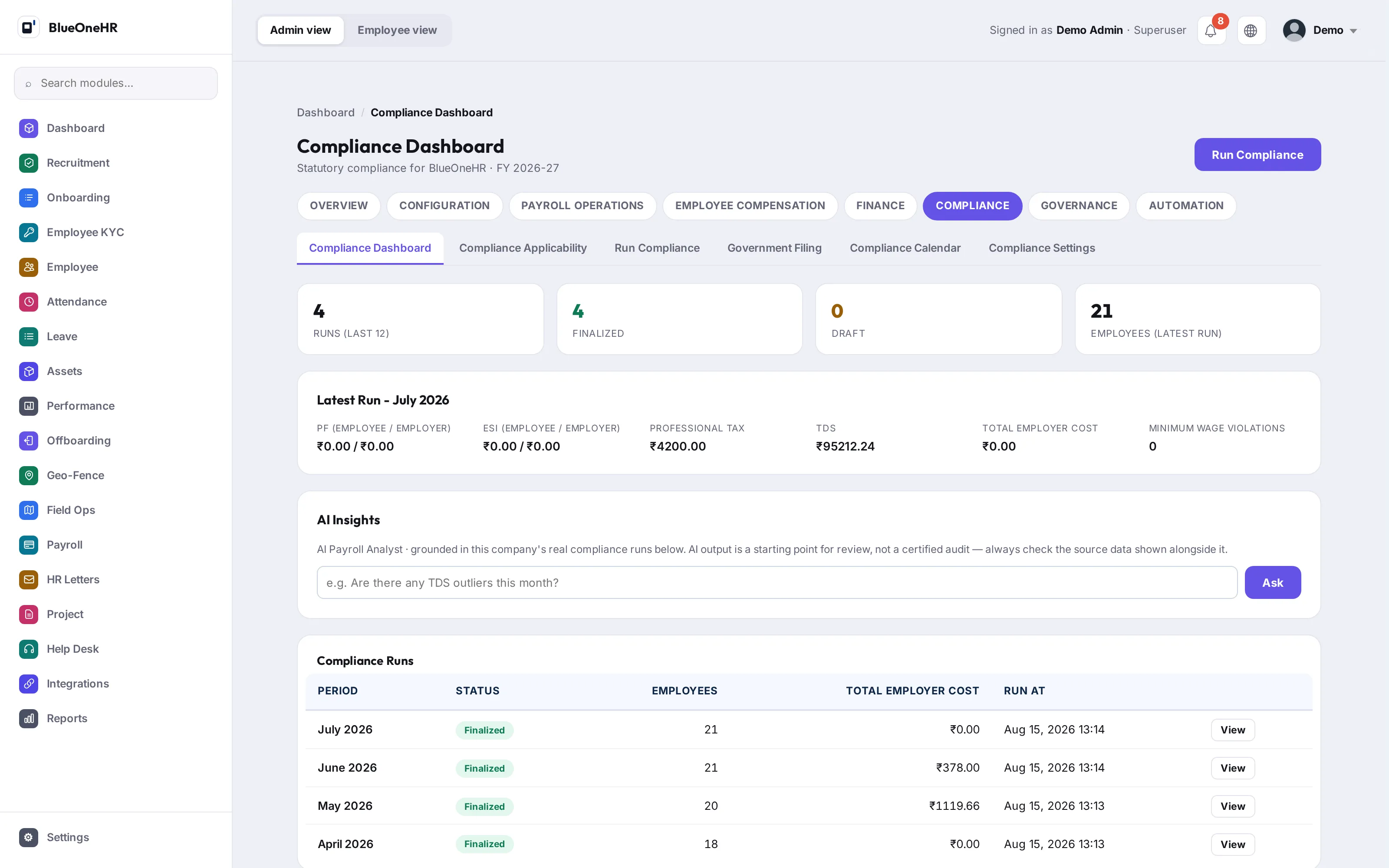Screen dimensions: 1389x868
Task: Select the GOVERNANCE pill tab
Action: tap(1079, 206)
